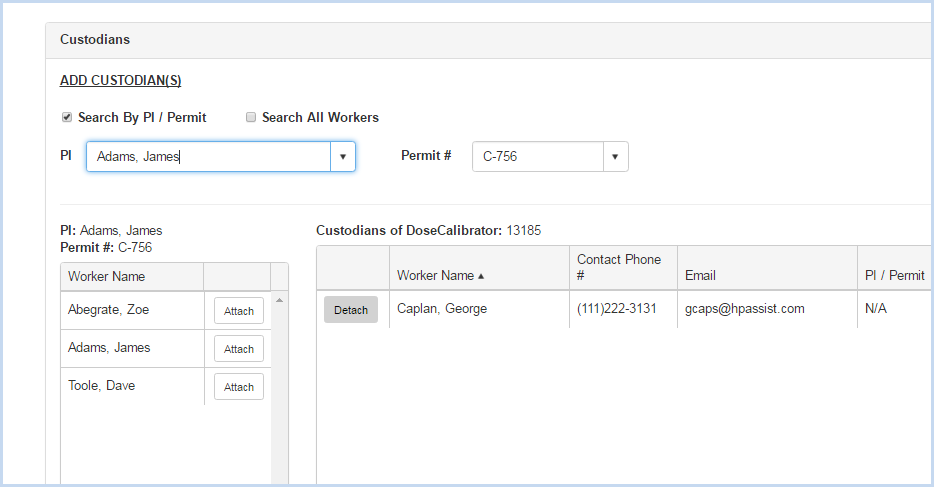Click the ADD CUSTODIAN(S) heading link
Screen dimensions: 934x487
(x=121, y=80)
